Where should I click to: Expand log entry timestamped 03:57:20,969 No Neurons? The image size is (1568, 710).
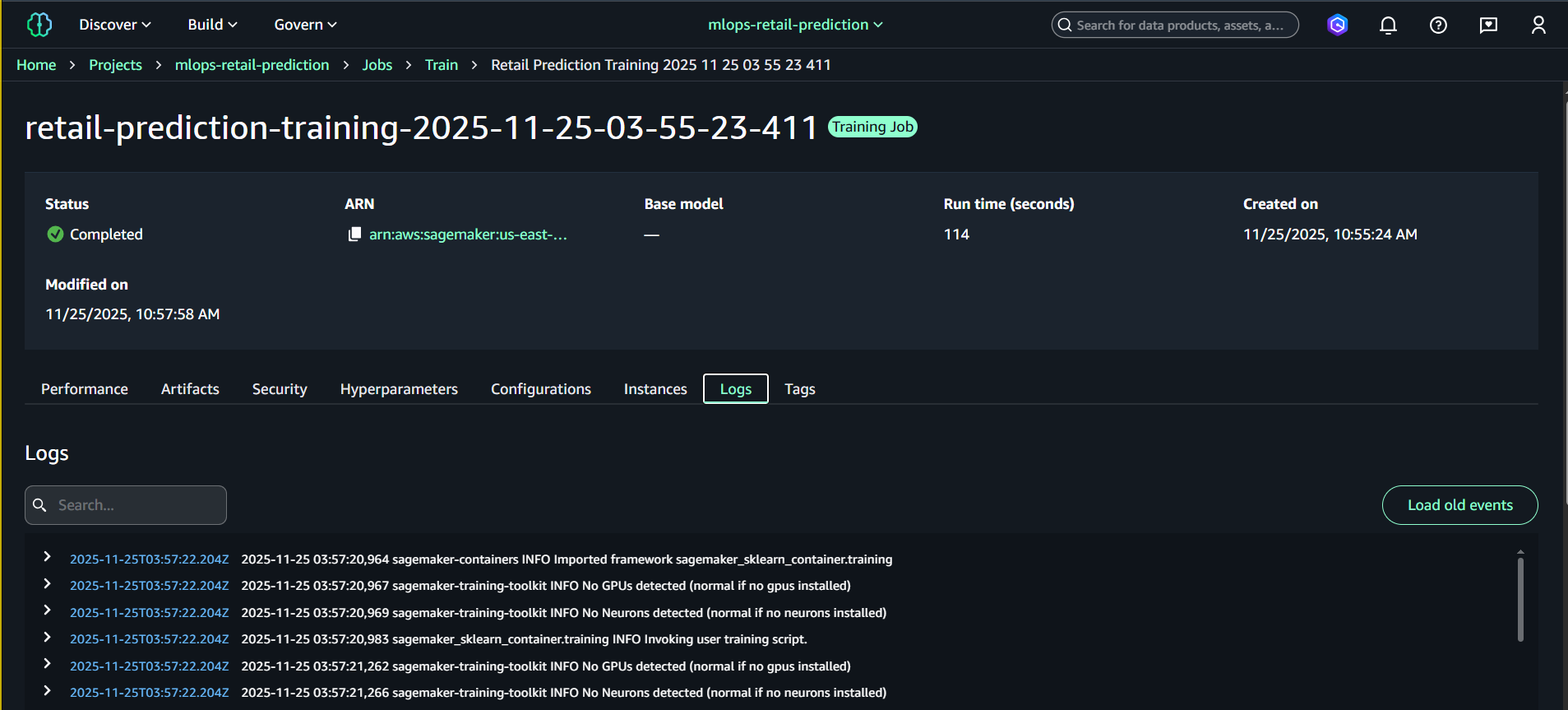click(x=47, y=610)
